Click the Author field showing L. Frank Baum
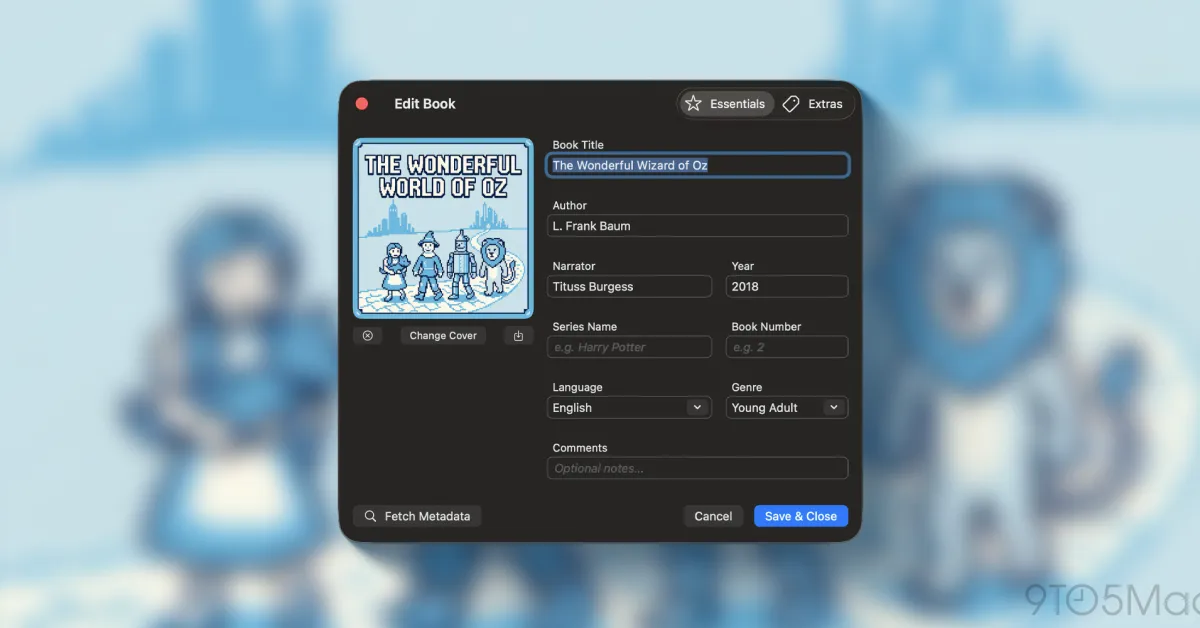1200x628 pixels. [697, 226]
